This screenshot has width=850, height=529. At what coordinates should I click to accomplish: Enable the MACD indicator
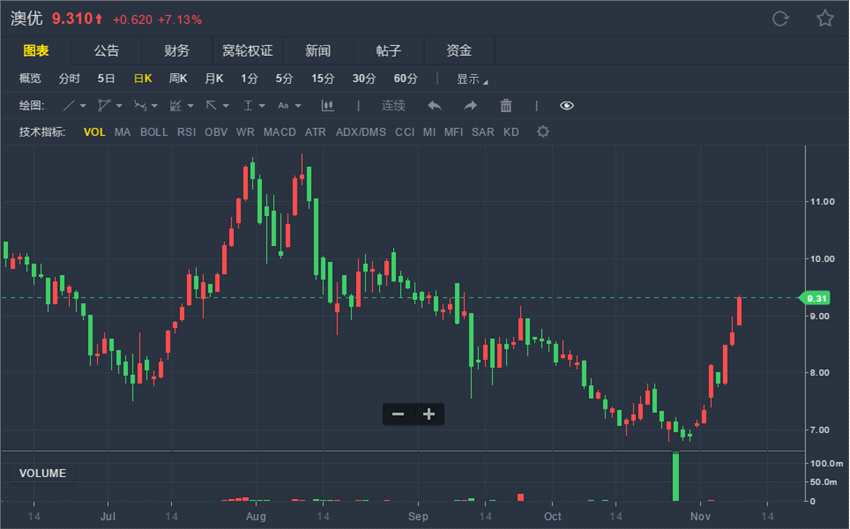click(280, 132)
